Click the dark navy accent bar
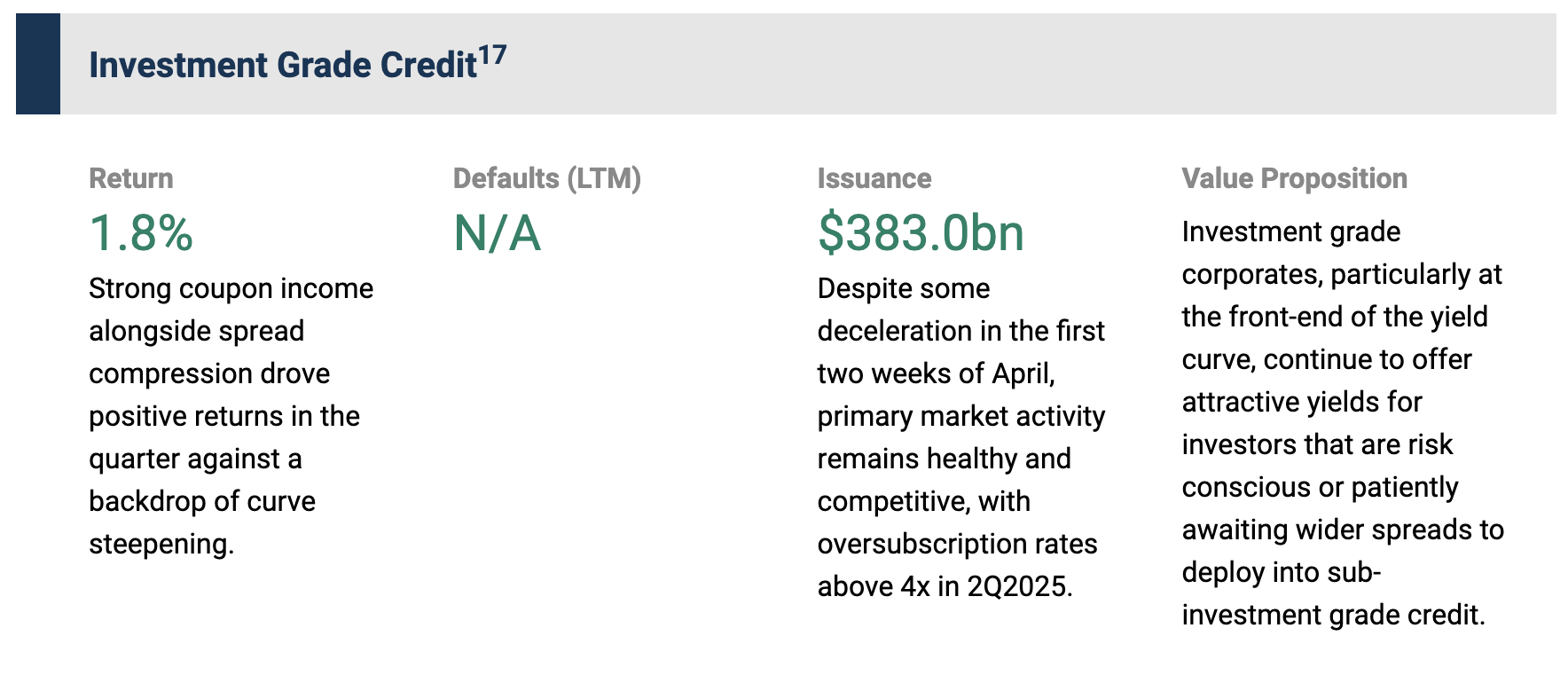The height and width of the screenshot is (683, 1568). click(x=38, y=64)
